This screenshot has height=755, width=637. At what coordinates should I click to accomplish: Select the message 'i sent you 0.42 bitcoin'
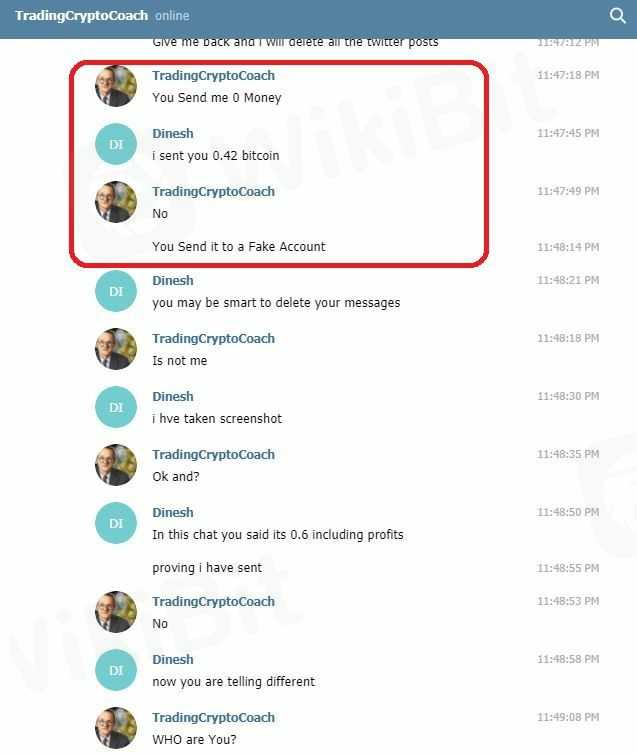tap(216, 156)
